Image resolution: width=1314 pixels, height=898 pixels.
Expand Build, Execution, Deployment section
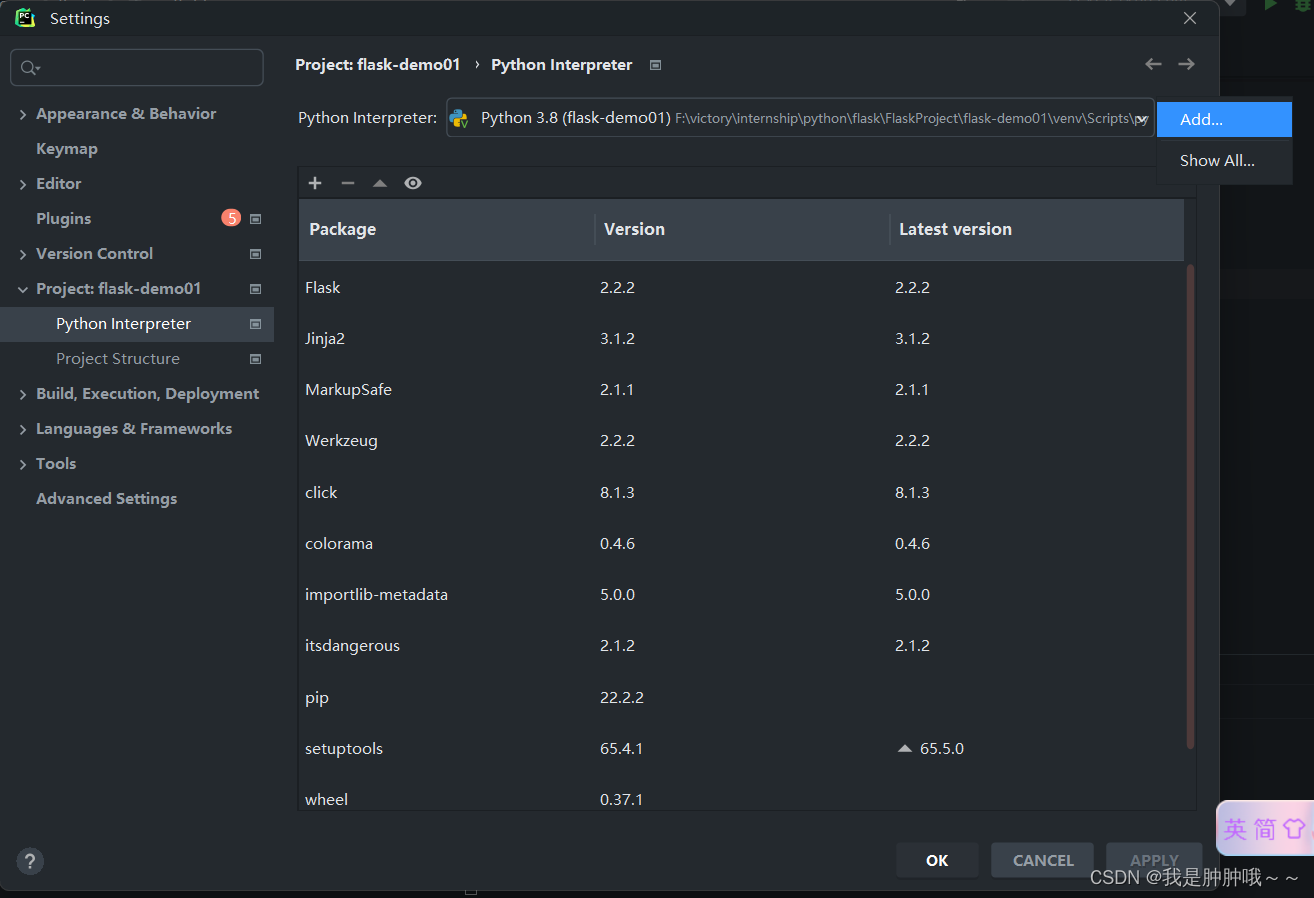(x=22, y=394)
